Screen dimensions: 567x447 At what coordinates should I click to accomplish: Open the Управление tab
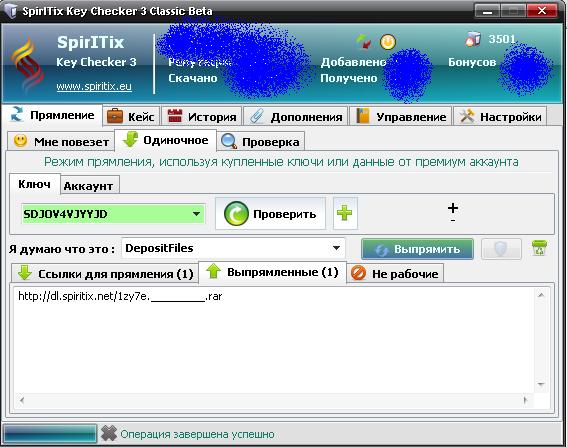pos(400,117)
